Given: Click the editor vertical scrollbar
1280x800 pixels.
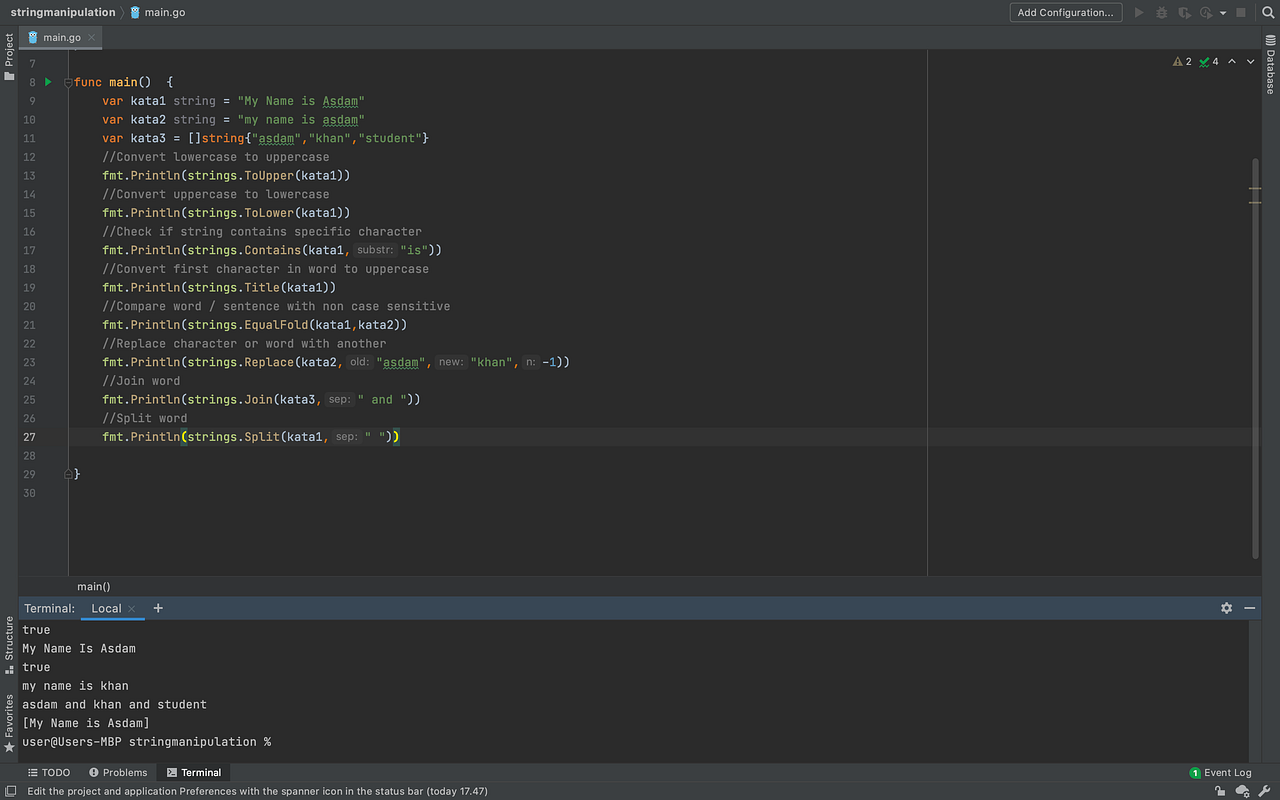Looking at the screenshot, I should 1255,358.
